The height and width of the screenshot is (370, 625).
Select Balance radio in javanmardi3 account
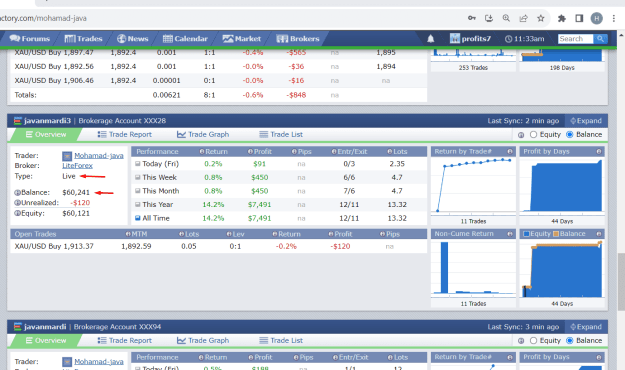(x=570, y=135)
